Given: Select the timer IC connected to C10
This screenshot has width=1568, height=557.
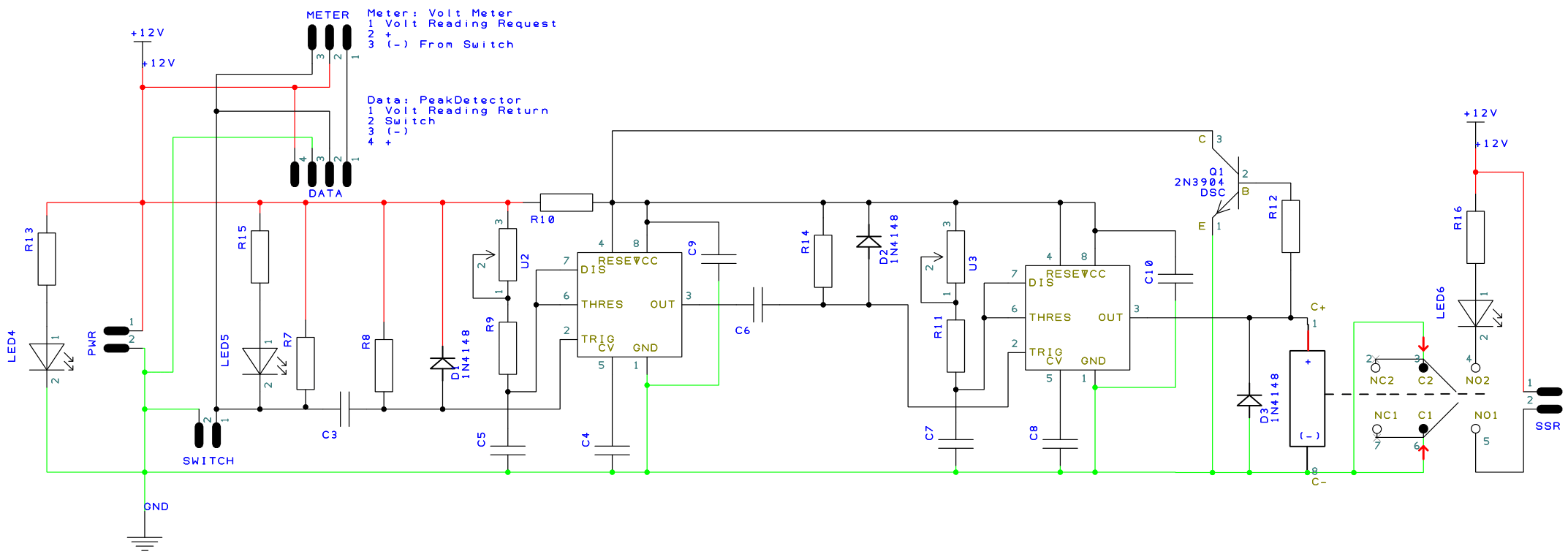Looking at the screenshot, I should [1077, 318].
